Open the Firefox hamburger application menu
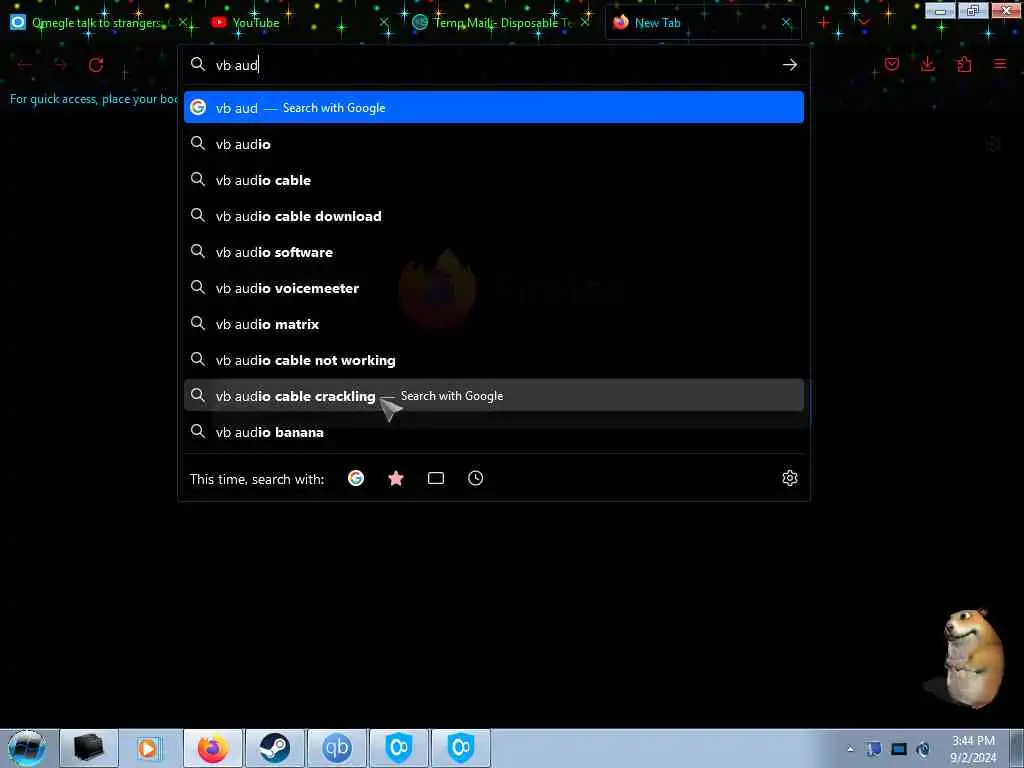 [x=1000, y=64]
